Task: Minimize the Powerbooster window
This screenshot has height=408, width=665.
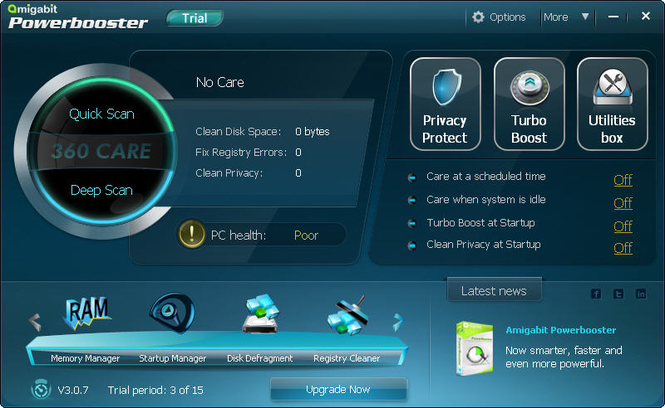Action: (x=613, y=17)
